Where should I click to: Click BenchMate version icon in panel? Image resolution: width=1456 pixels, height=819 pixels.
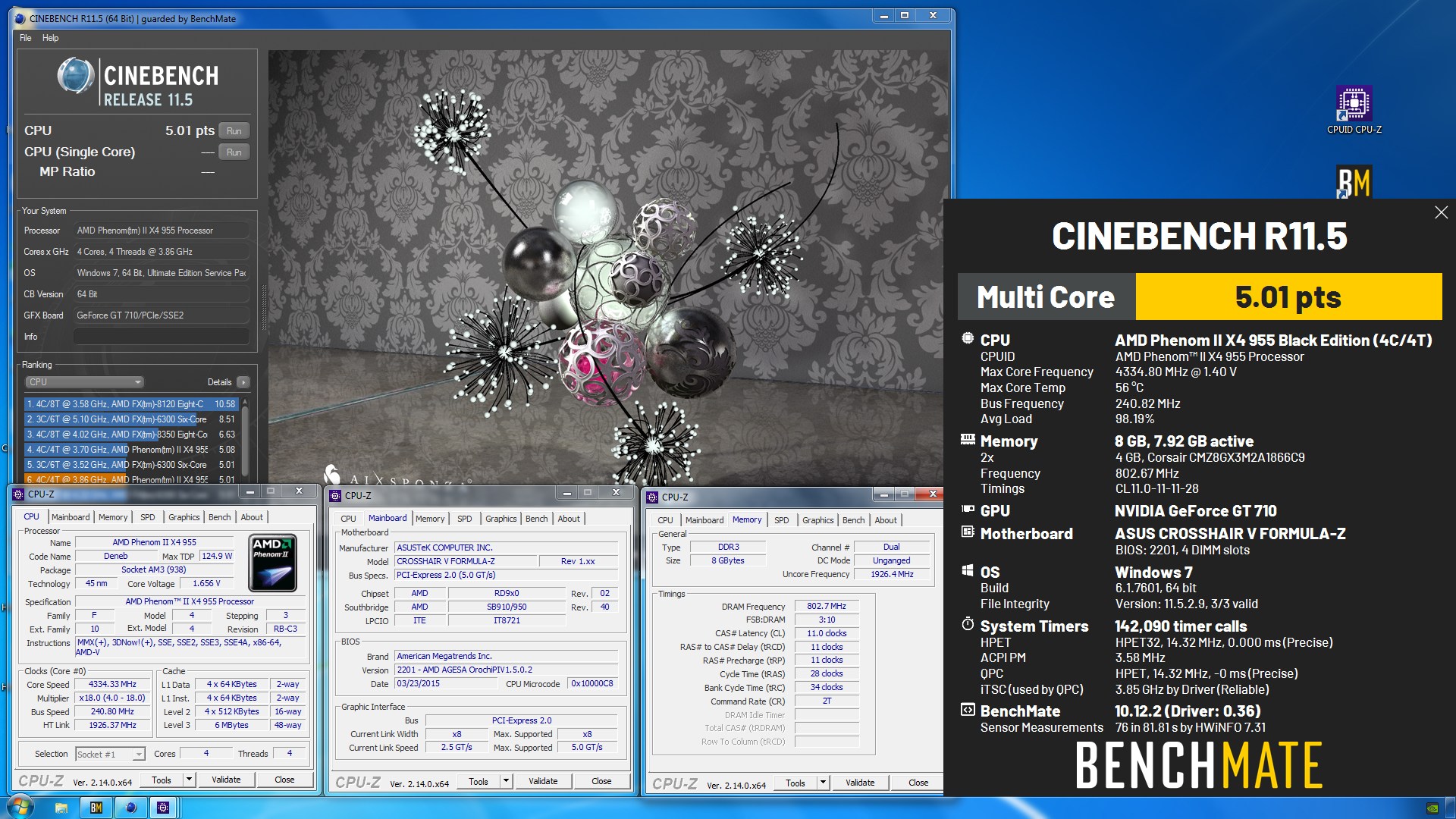(968, 711)
